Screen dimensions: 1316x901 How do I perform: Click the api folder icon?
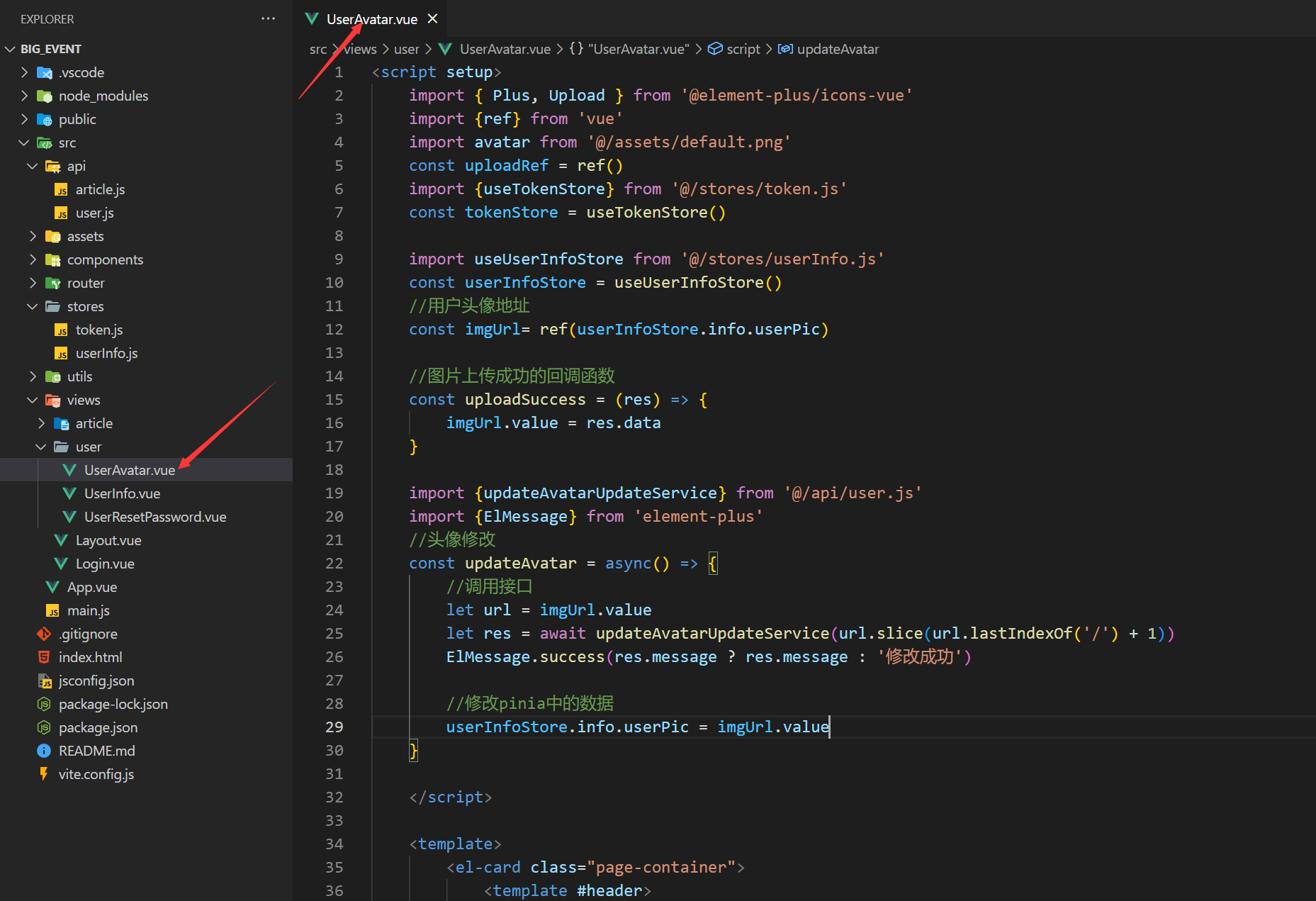coord(53,166)
